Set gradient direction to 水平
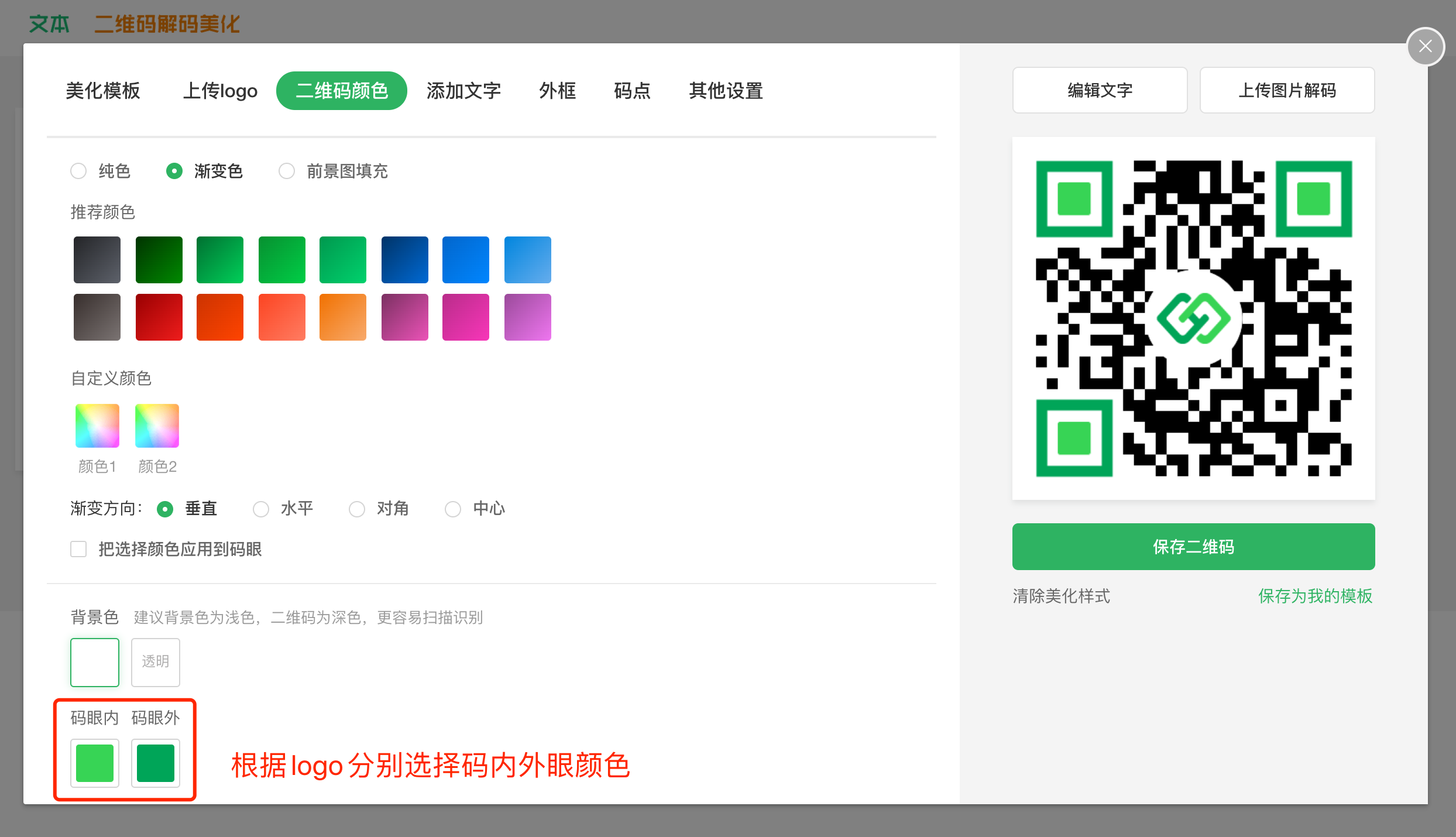The height and width of the screenshot is (837, 1456). [x=261, y=509]
